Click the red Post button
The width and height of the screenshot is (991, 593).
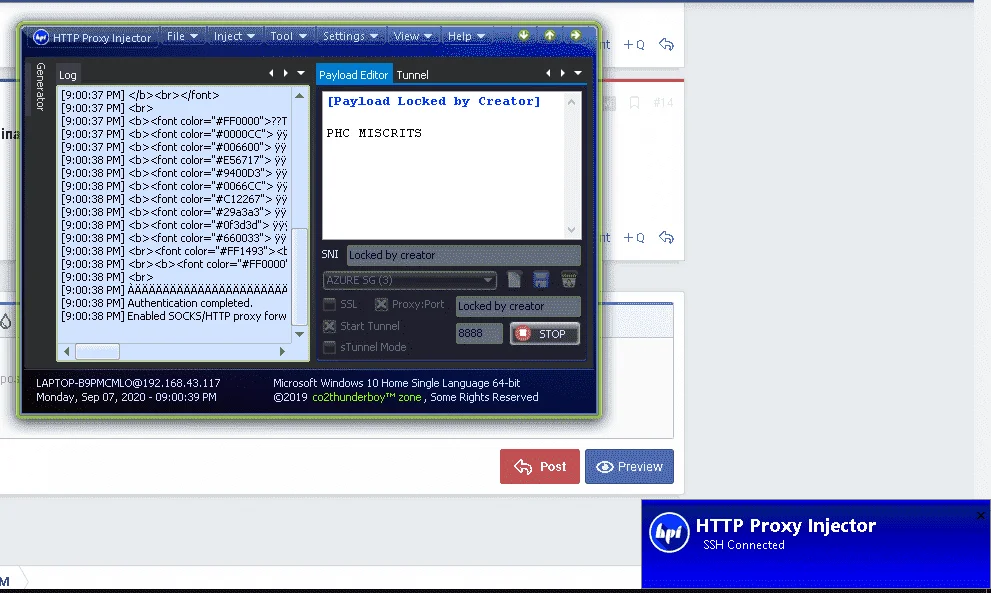tap(540, 467)
